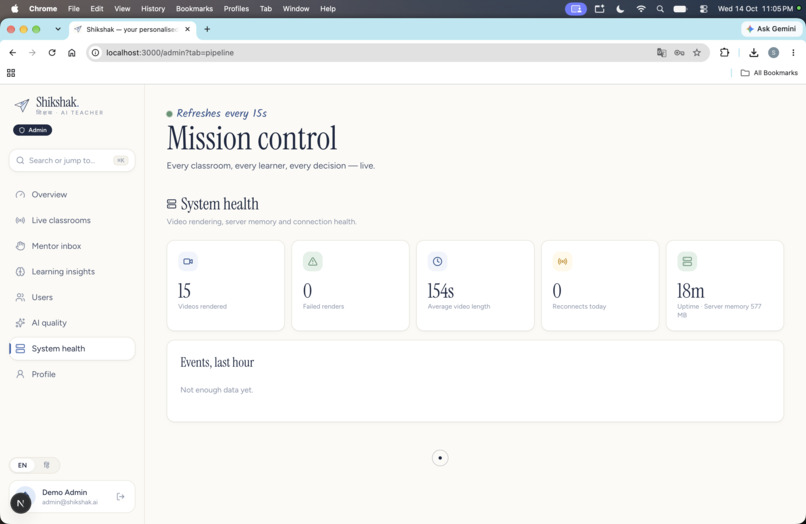Click the Failed renders warning icon
This screenshot has width=806, height=524.
313,261
